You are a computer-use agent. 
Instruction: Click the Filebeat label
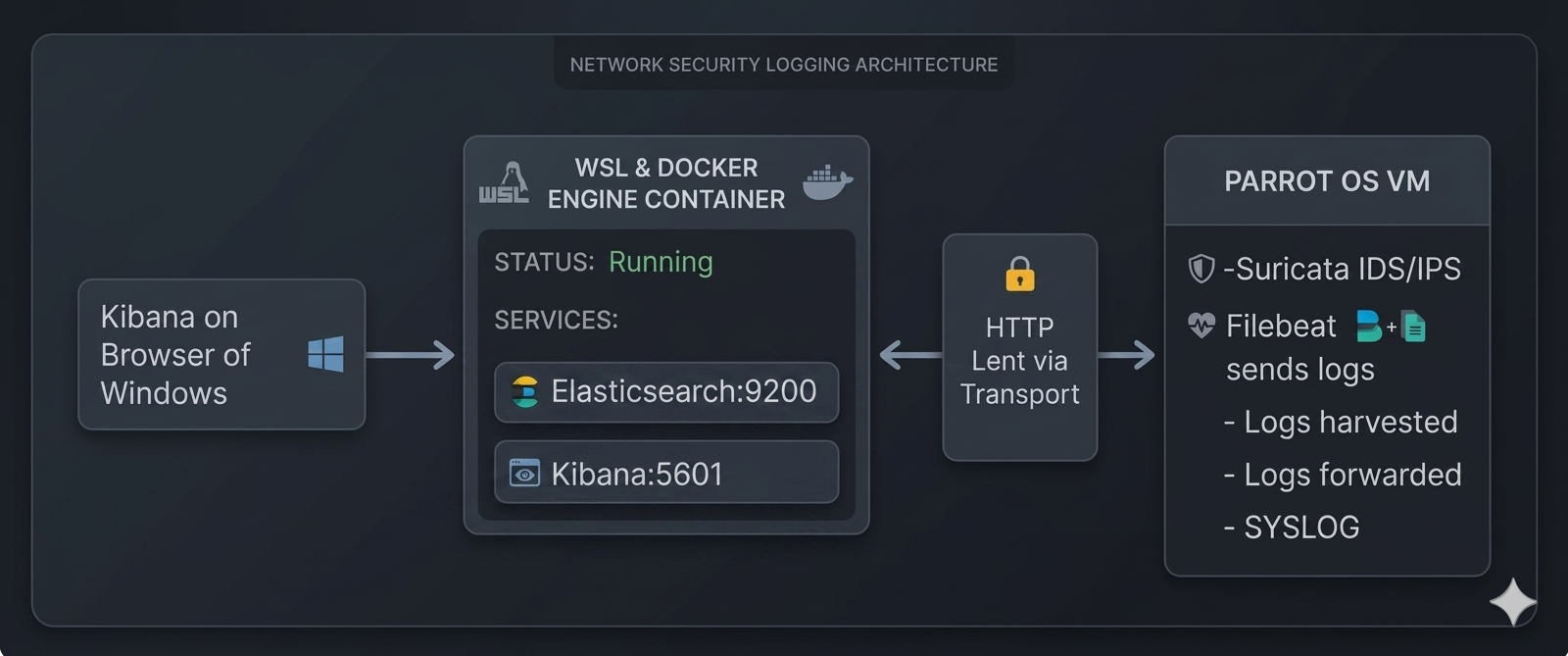click(1281, 326)
